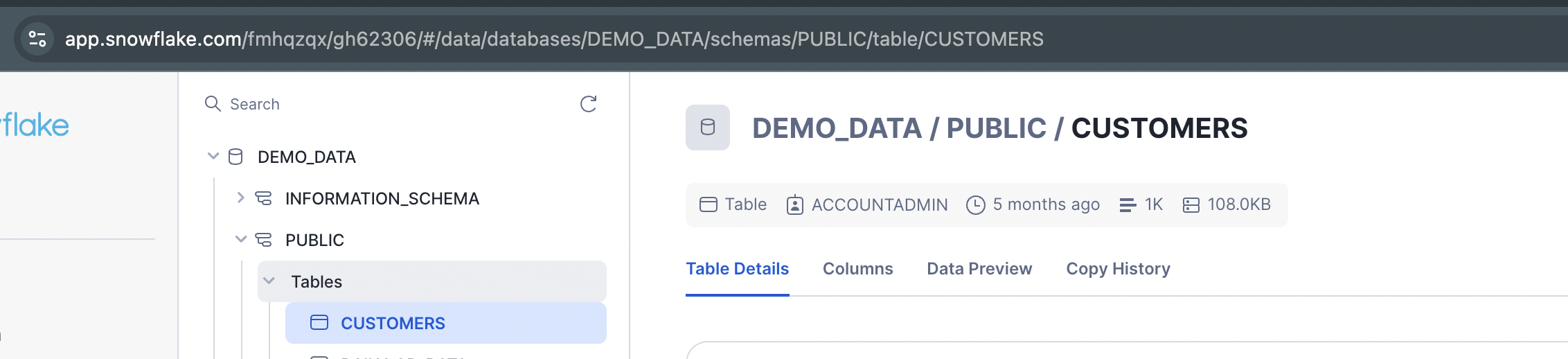
Task: Refresh the database object list
Action: 589,104
